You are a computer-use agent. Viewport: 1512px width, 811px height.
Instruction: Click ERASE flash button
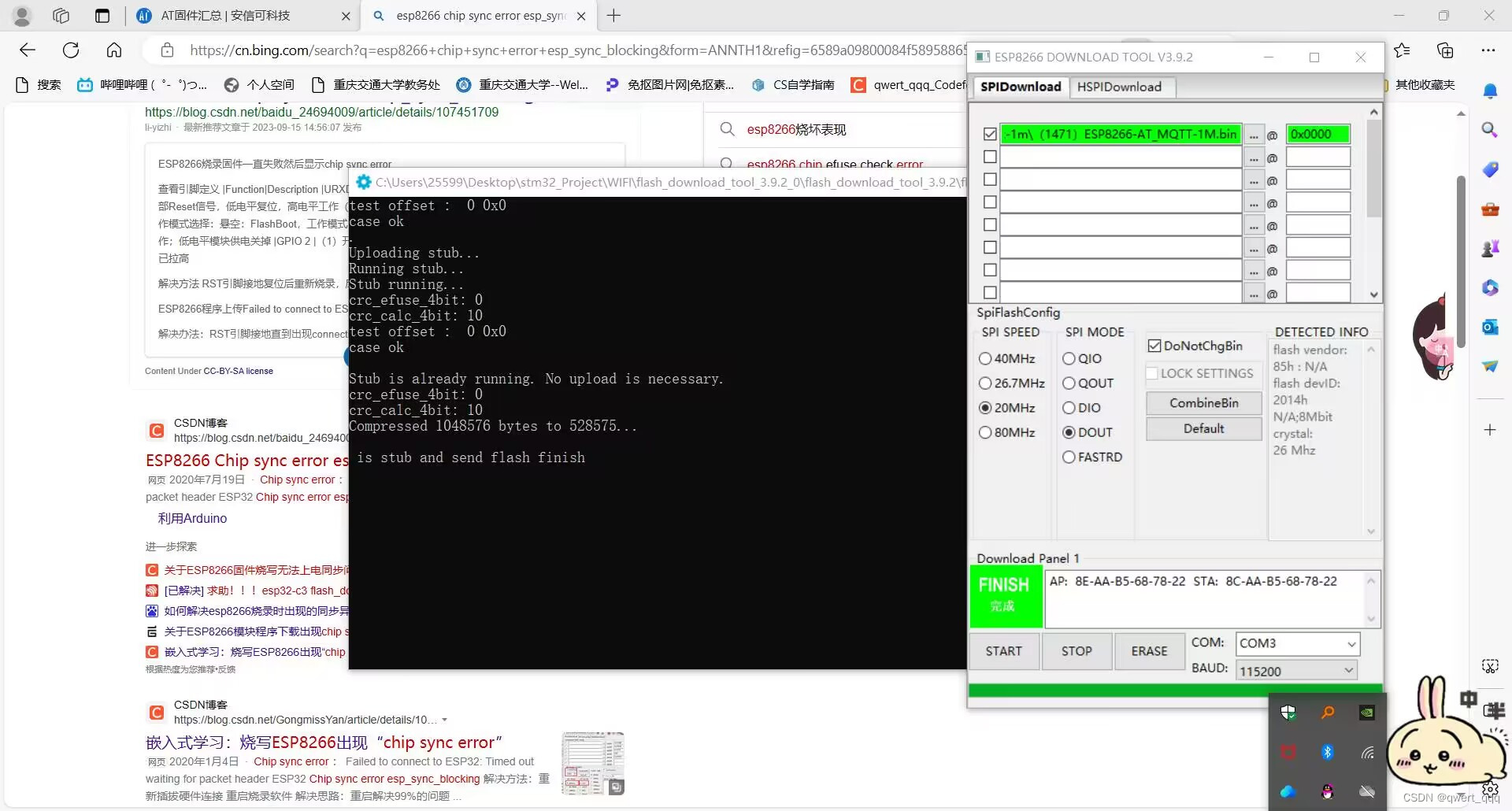(x=1149, y=651)
